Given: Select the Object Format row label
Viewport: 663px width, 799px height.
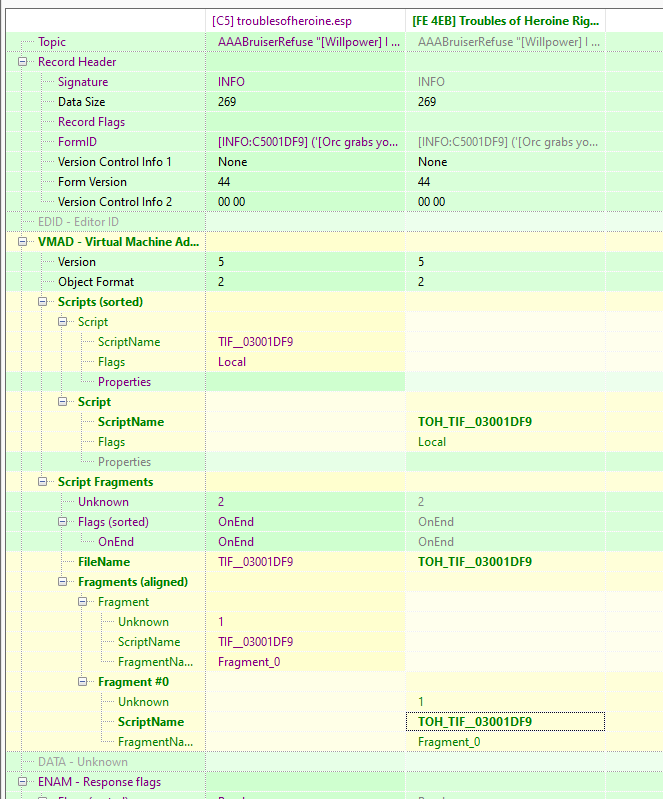Looking at the screenshot, I should pyautogui.click(x=96, y=282).
